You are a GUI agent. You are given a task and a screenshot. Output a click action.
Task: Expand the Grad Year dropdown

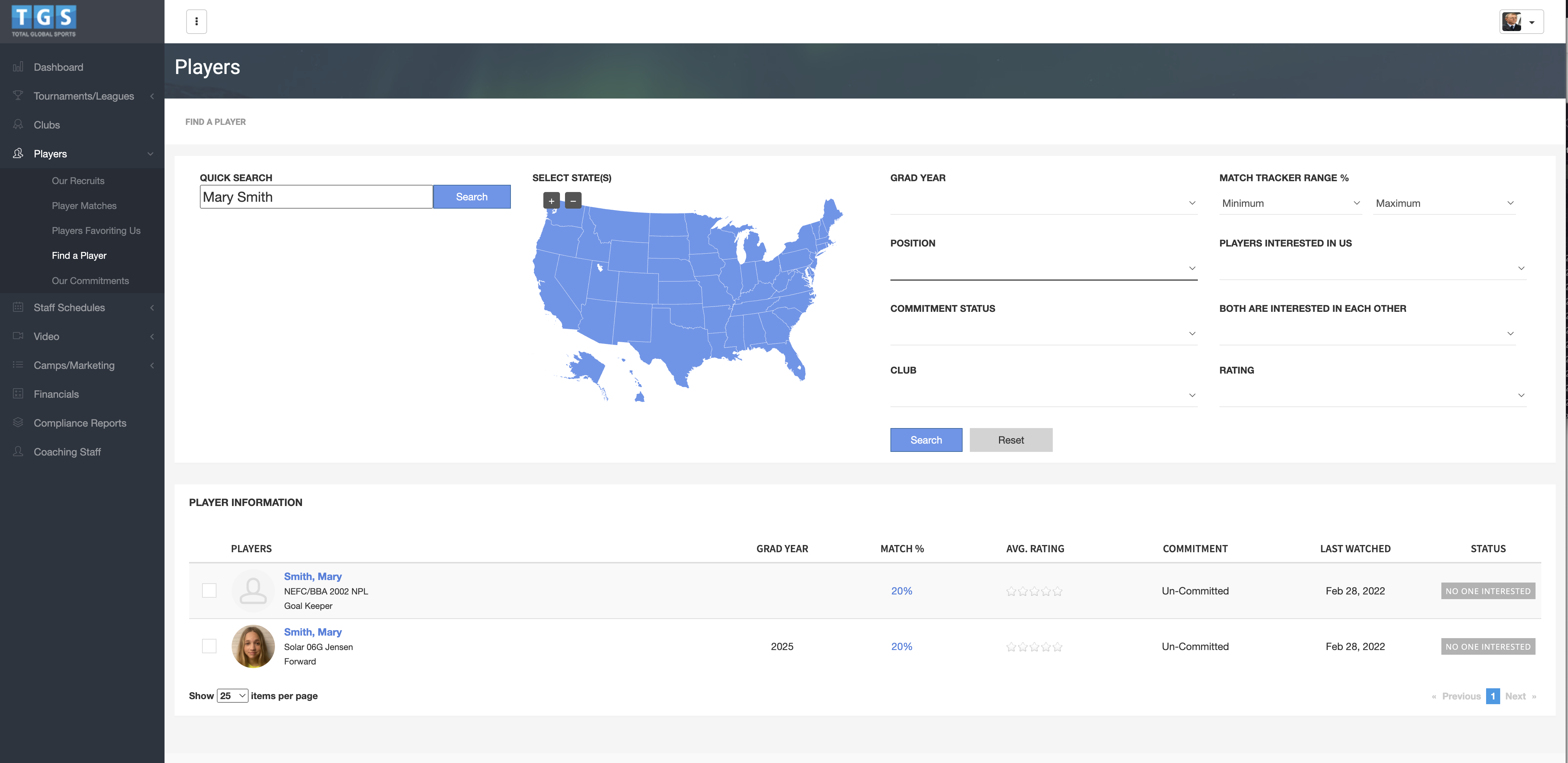(x=1043, y=203)
